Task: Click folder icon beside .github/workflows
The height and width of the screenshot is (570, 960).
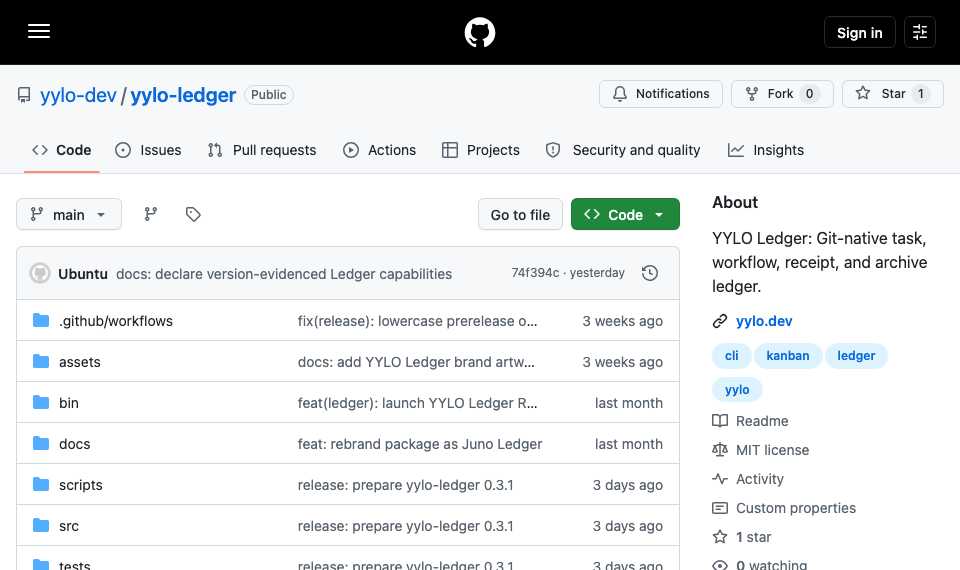Action: coord(41,320)
